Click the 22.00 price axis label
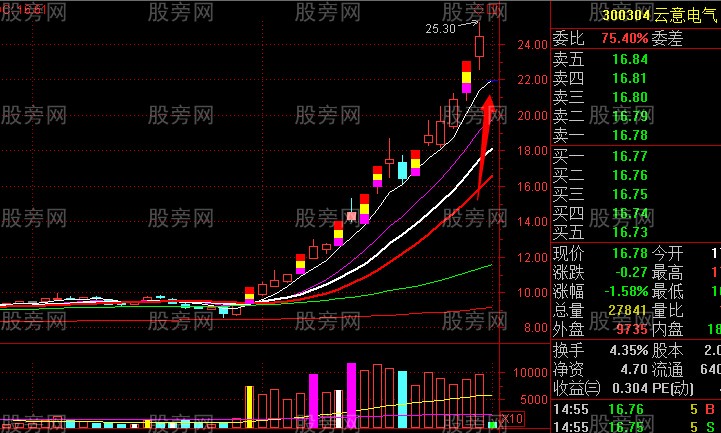The height and width of the screenshot is (433, 721). coord(532,80)
